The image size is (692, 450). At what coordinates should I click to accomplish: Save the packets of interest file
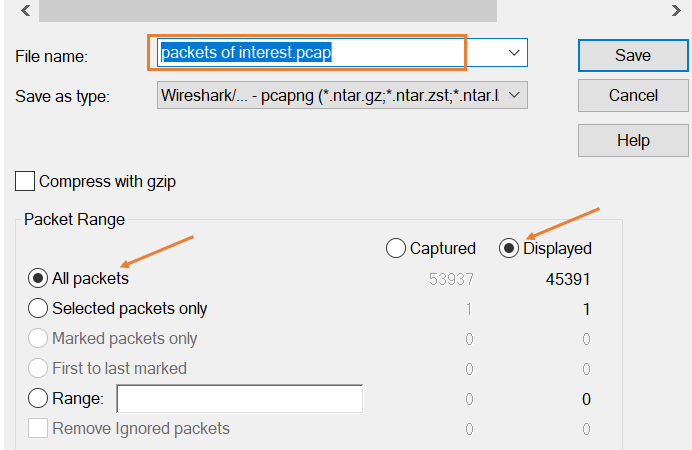coord(633,56)
